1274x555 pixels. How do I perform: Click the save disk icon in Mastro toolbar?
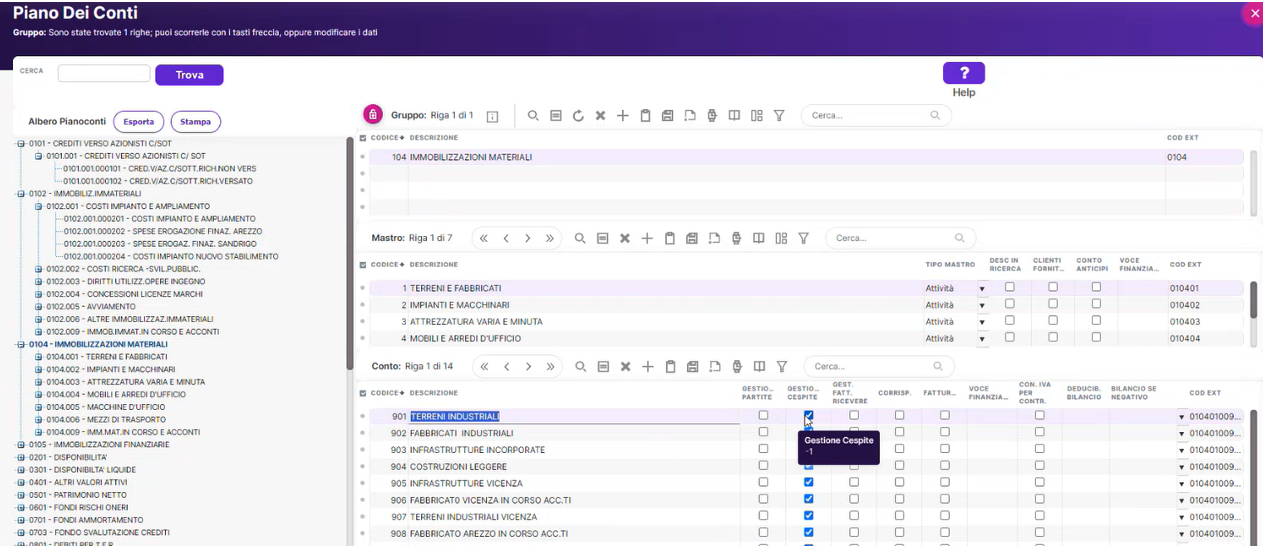[x=692, y=238]
